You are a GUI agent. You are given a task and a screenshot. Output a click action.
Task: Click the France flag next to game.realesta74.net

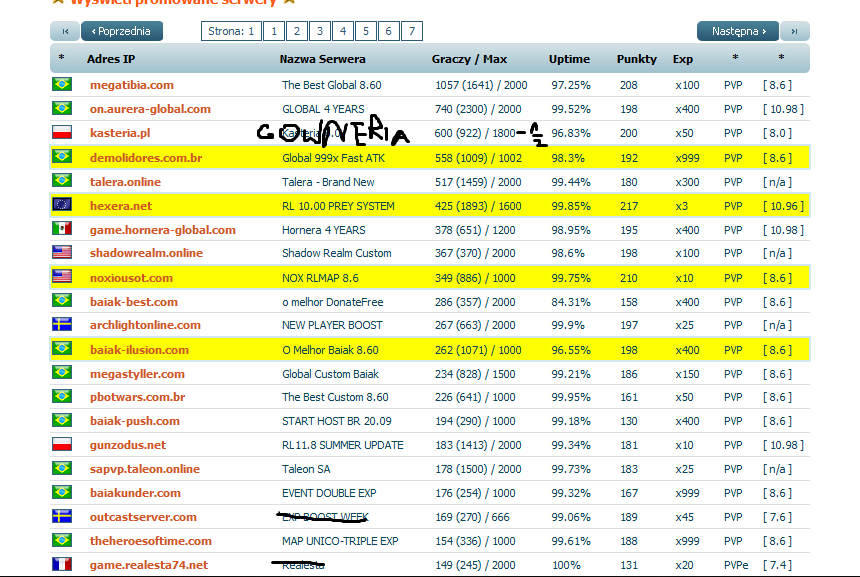[61, 565]
